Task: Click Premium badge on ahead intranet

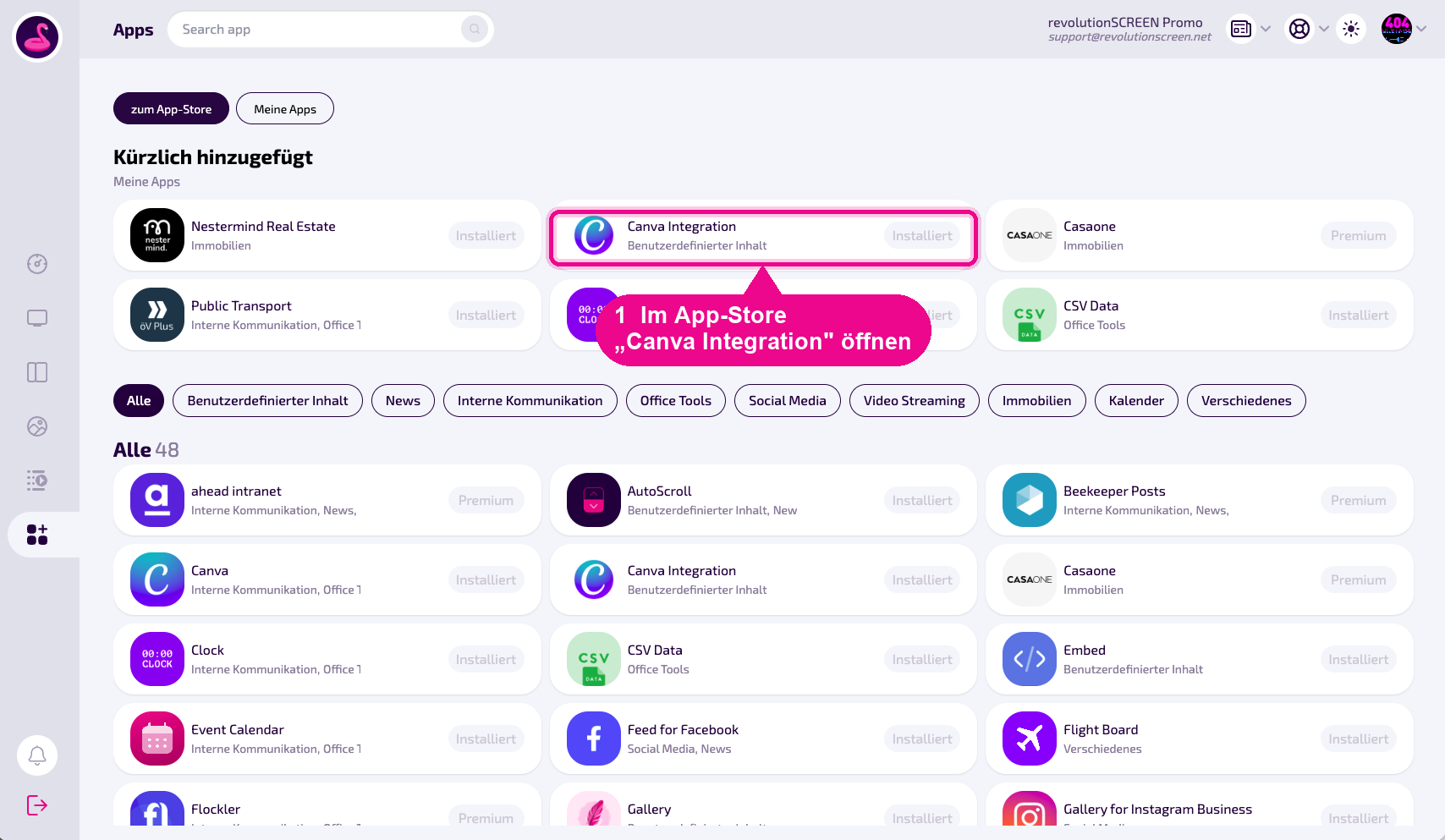Action: pos(486,500)
